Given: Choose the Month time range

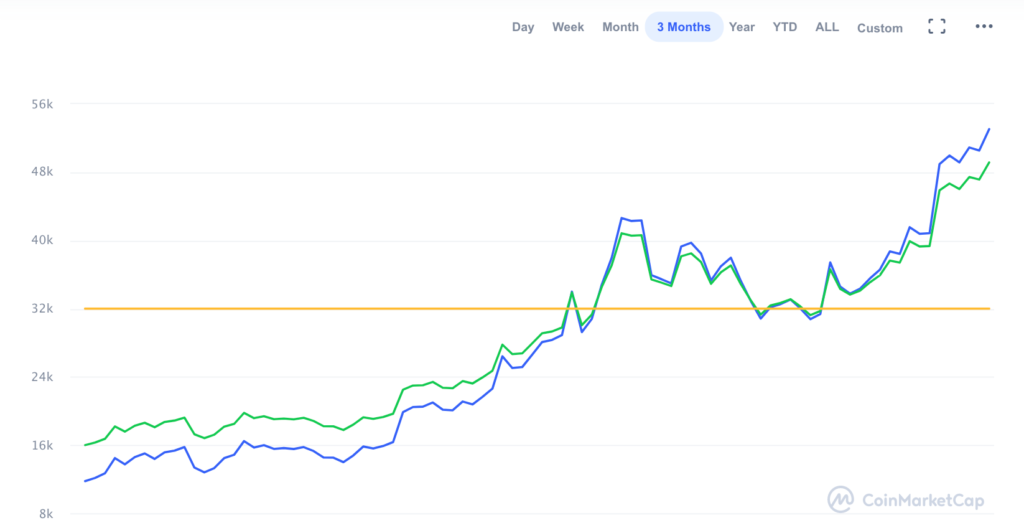Looking at the screenshot, I should click(620, 27).
